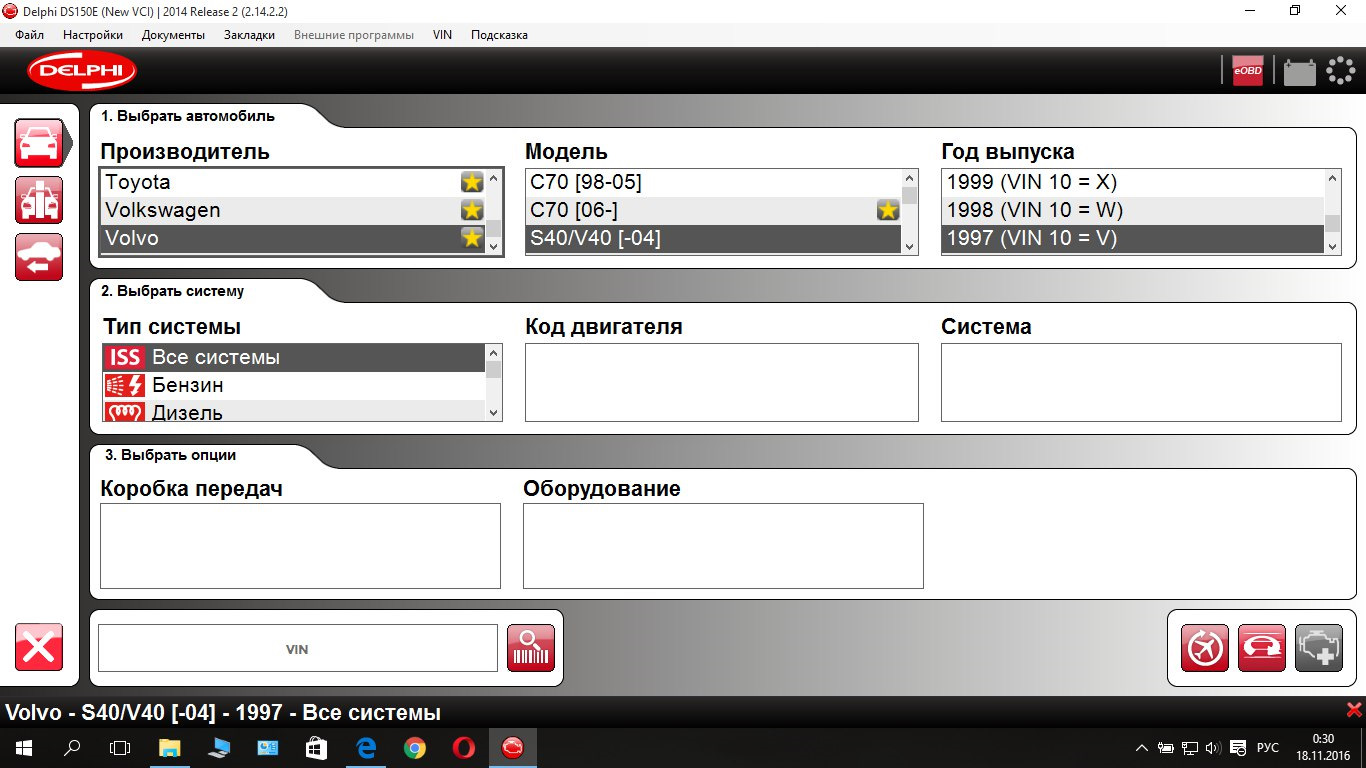Open the Настройки menu

(x=93, y=35)
